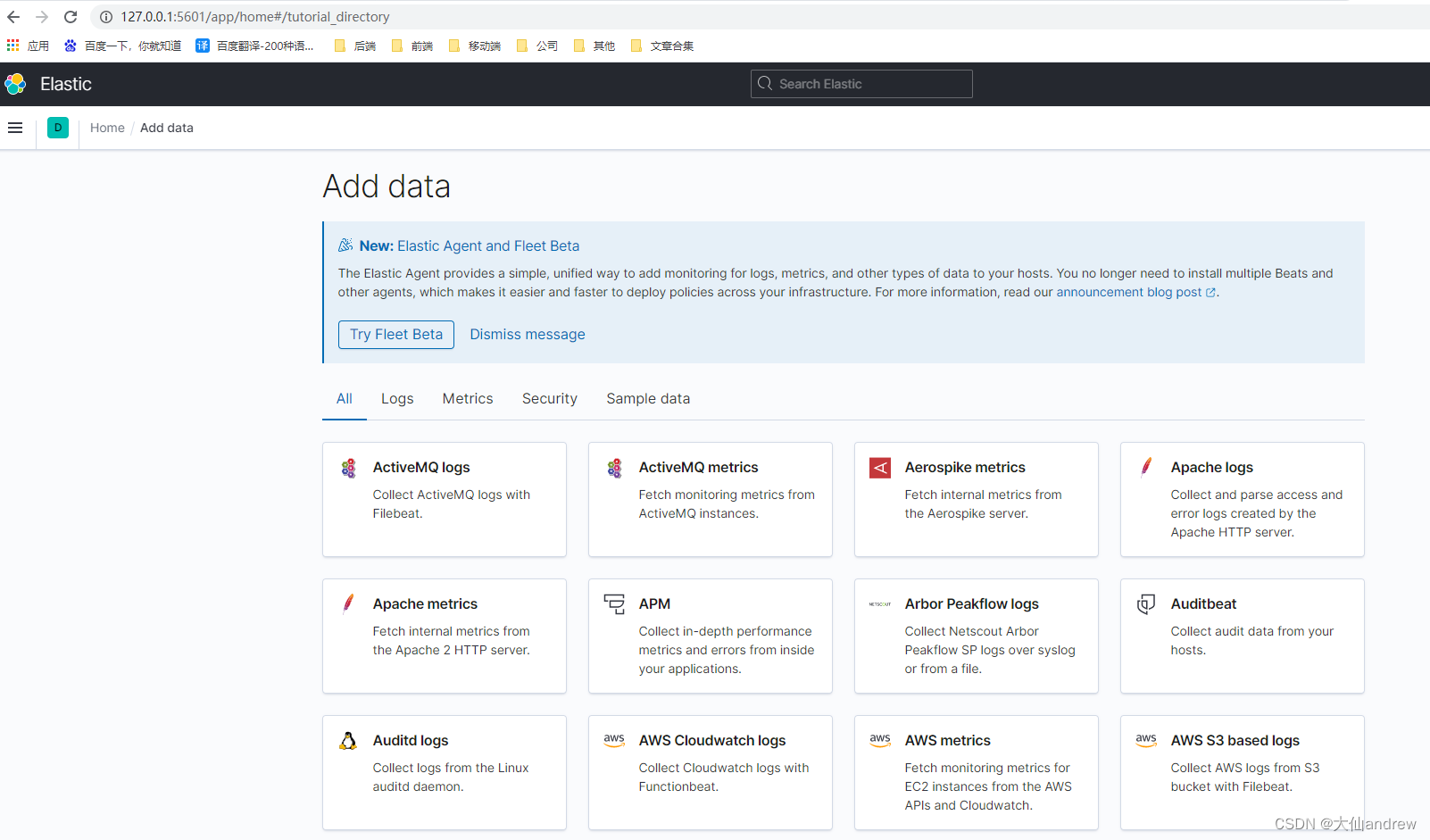Viewport: 1430px width, 840px height.
Task: Open the Apache metrics card title
Action: coord(425,604)
